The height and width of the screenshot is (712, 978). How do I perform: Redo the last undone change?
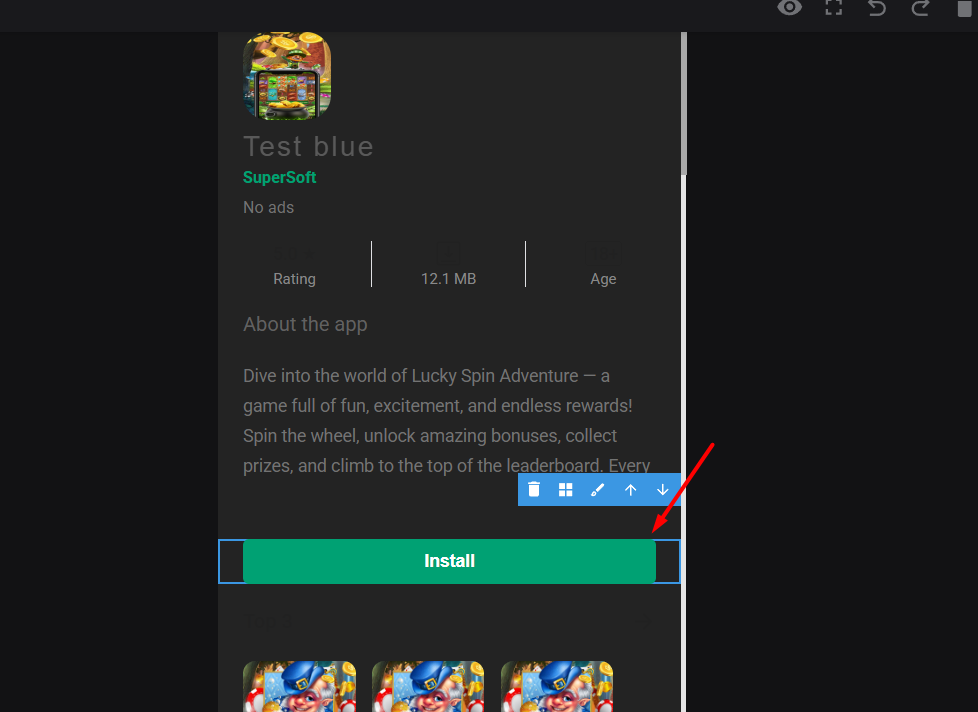click(920, 9)
